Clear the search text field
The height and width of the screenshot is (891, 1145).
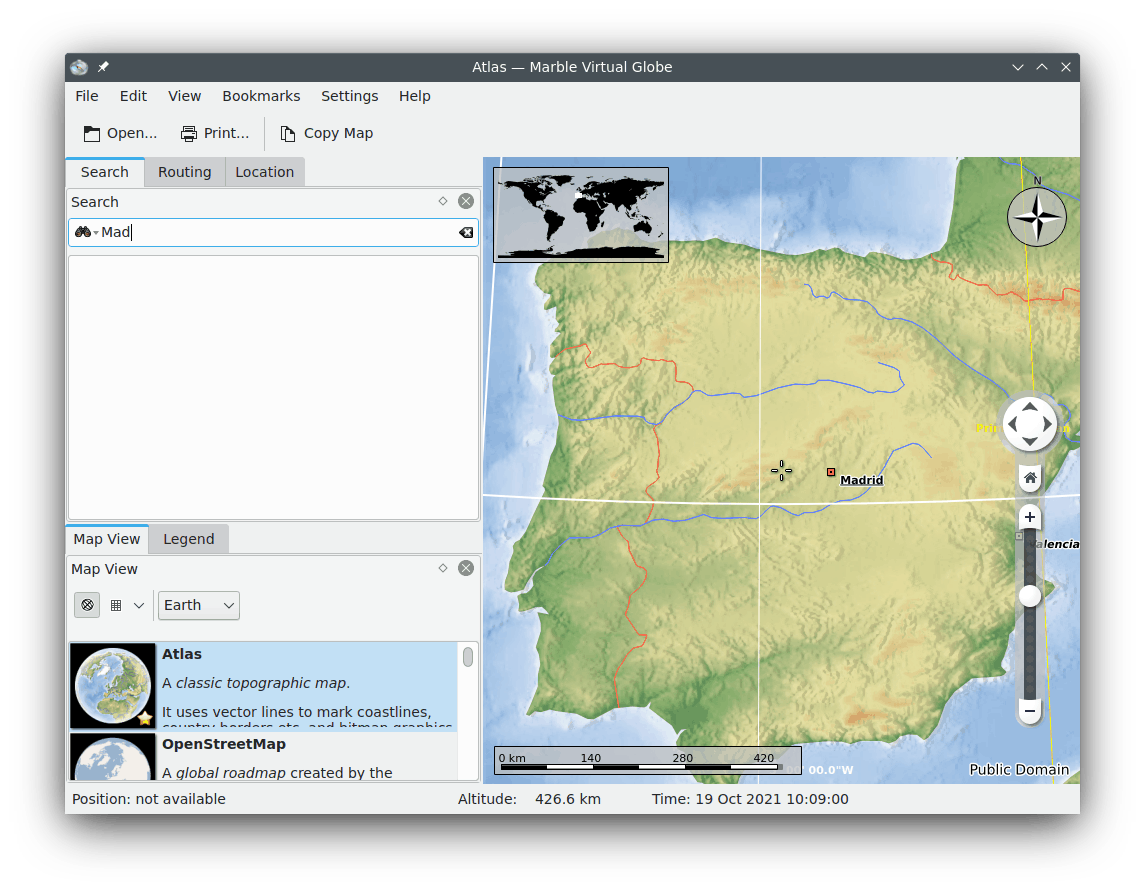tap(466, 232)
